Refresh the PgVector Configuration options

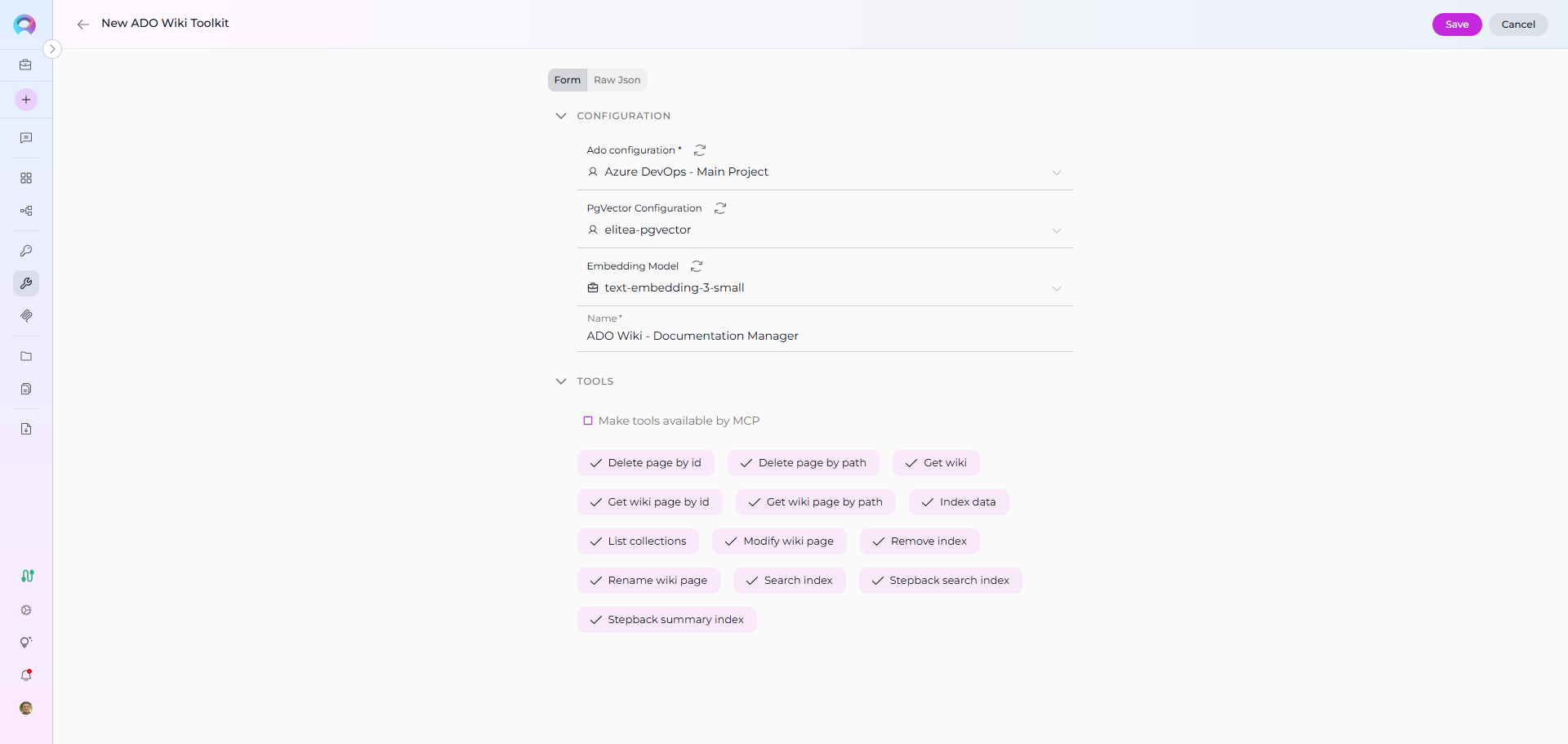tap(720, 208)
